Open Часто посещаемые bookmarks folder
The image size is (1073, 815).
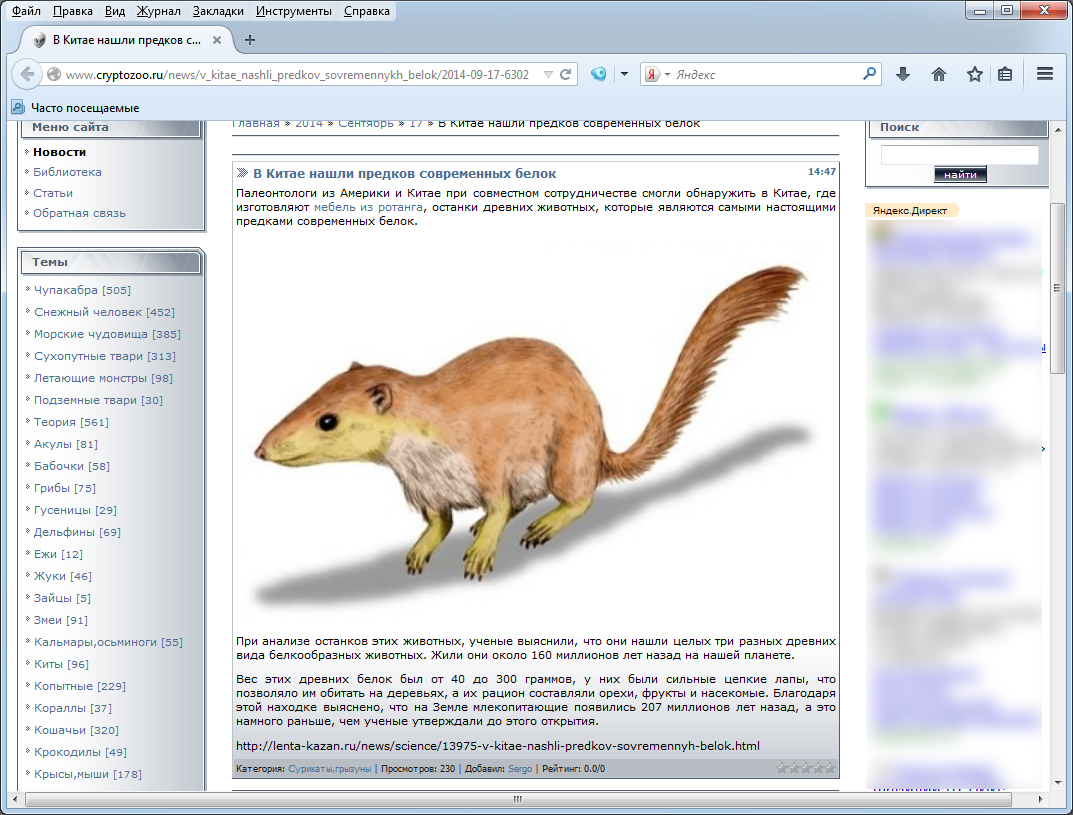(75, 108)
